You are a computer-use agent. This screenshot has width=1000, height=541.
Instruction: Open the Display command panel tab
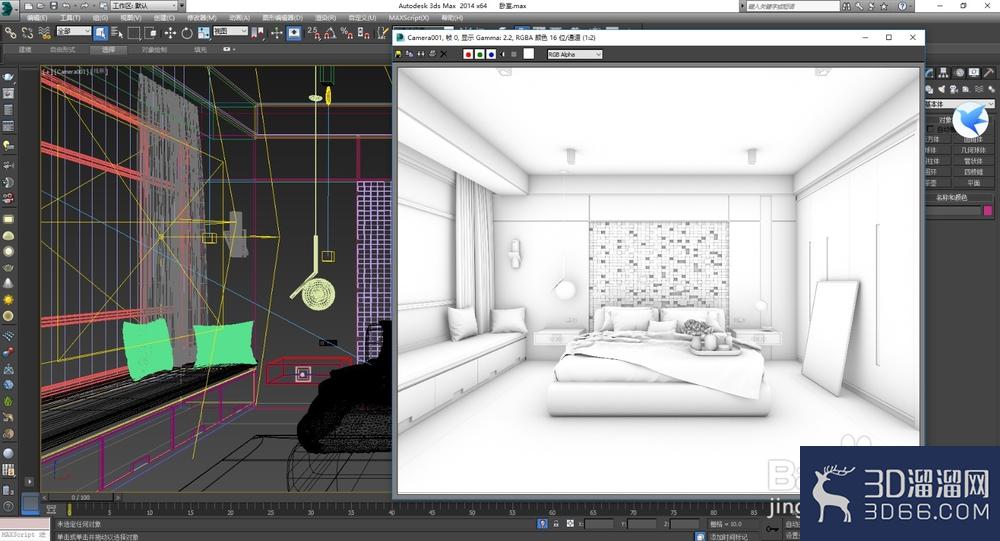pyautogui.click(x=974, y=73)
